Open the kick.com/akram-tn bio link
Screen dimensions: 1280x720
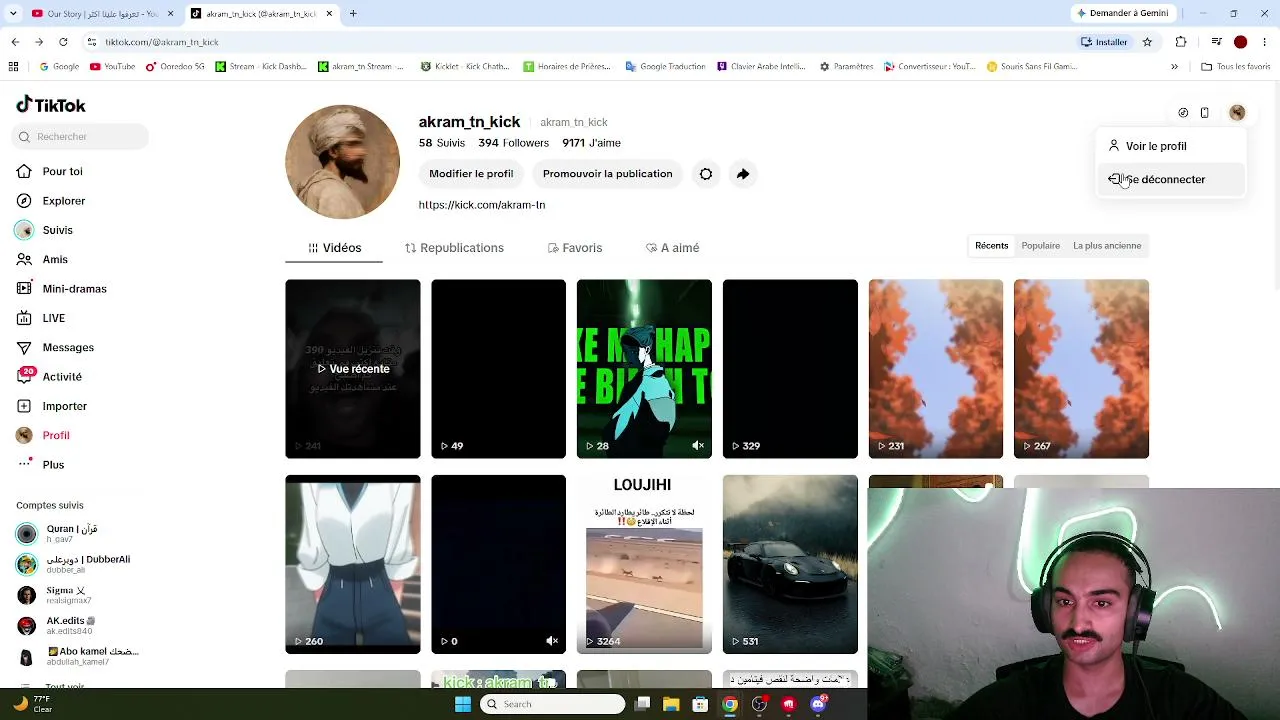pyautogui.click(x=482, y=205)
